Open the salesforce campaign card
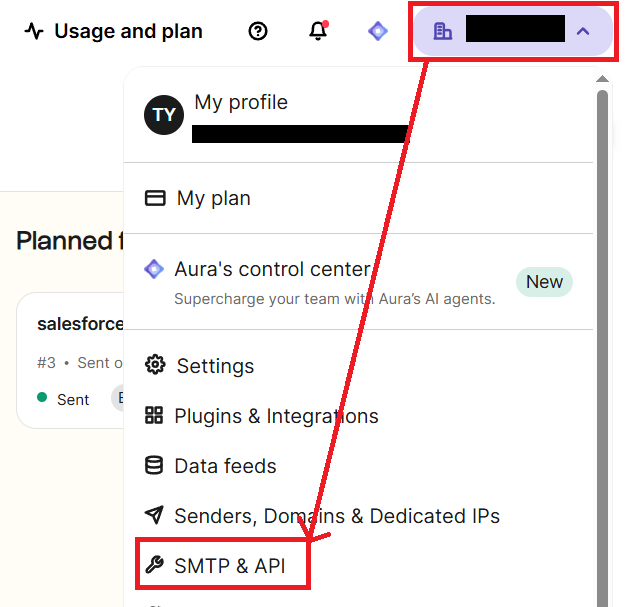Viewport: 640px width, 607px height. click(x=70, y=360)
